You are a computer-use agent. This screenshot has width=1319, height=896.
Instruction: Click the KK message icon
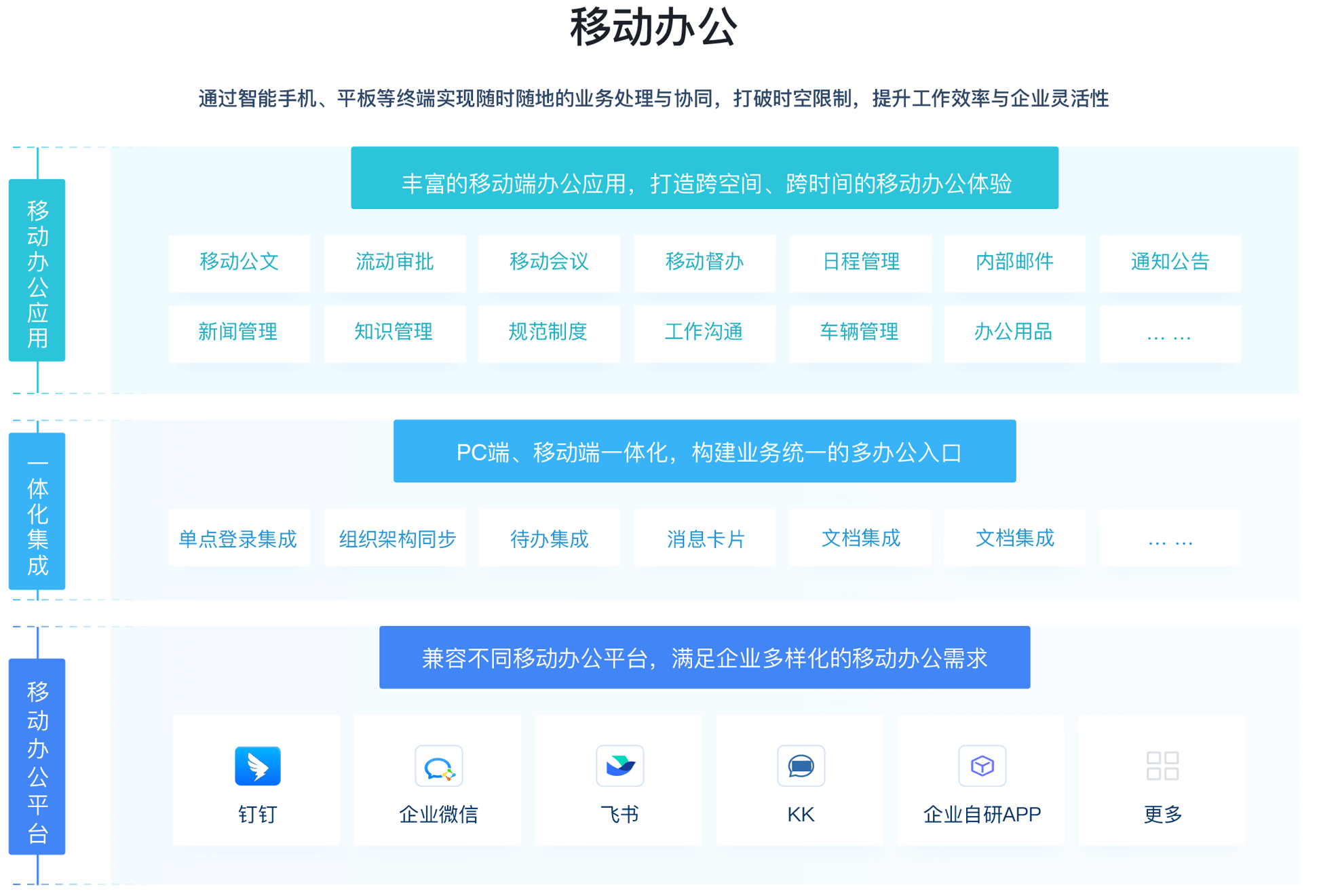pyautogui.click(x=801, y=766)
